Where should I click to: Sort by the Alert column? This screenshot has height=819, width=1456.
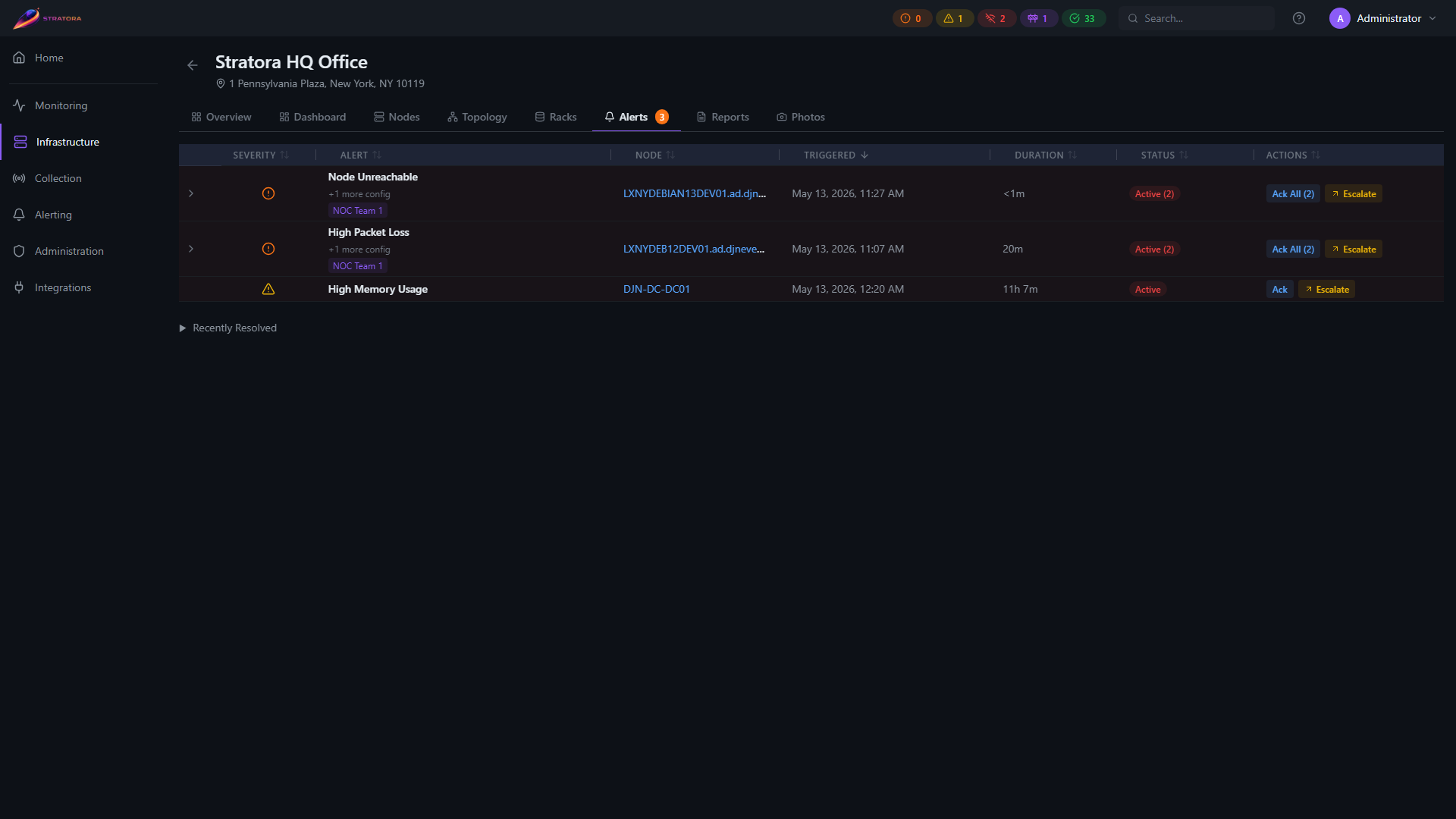pos(360,155)
